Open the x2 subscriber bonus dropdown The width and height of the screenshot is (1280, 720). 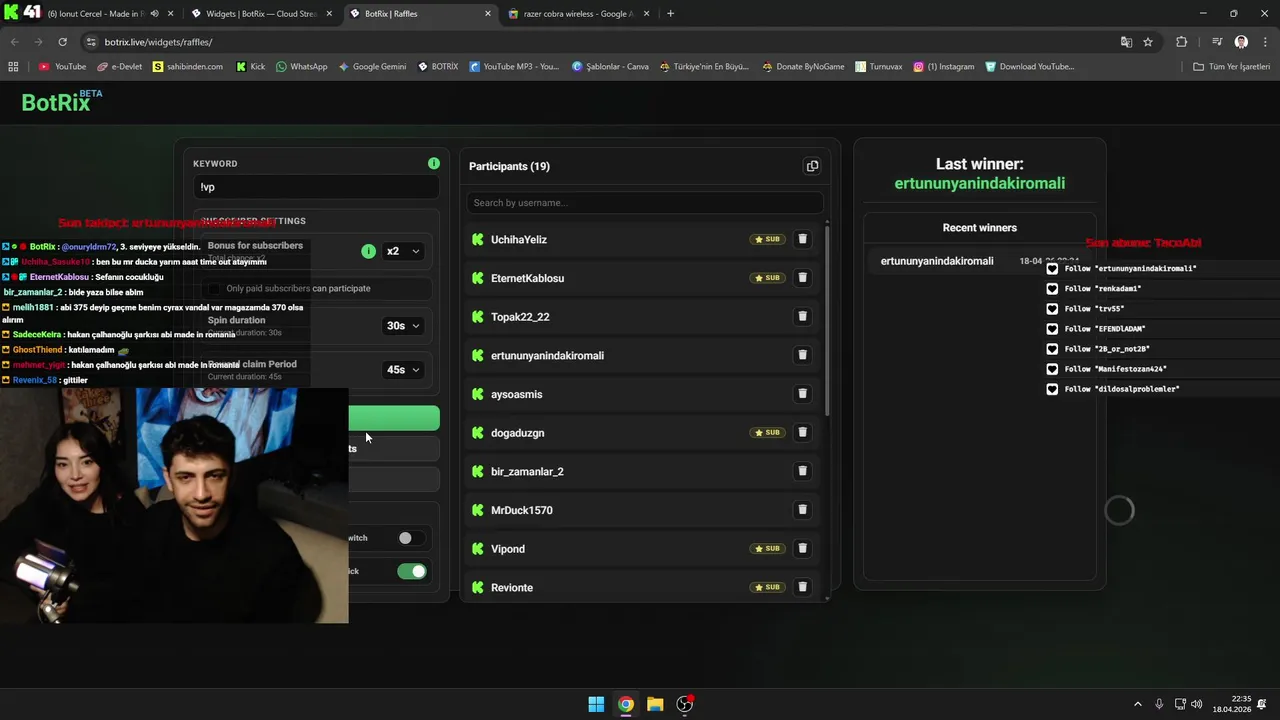tap(404, 251)
